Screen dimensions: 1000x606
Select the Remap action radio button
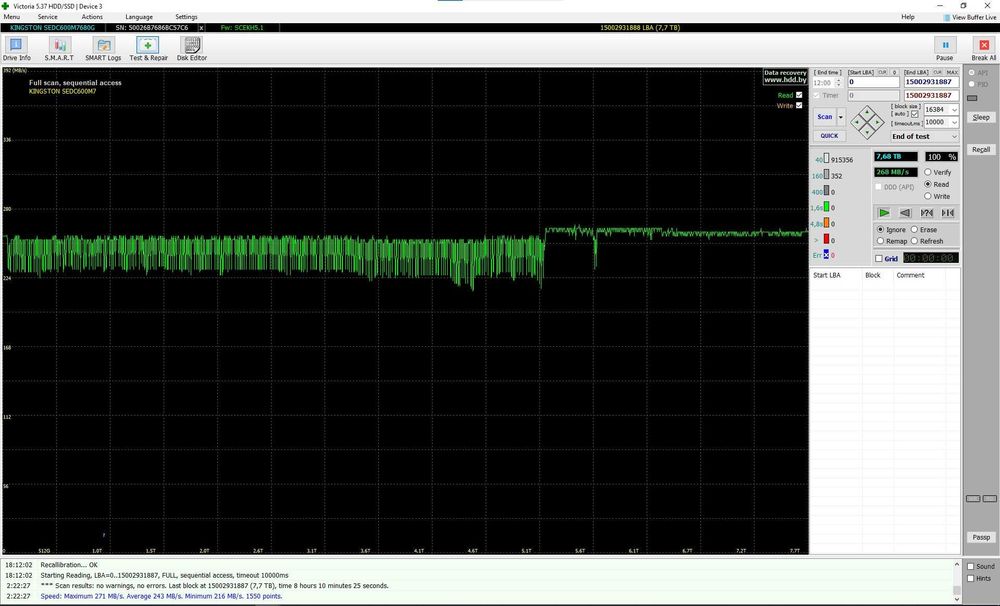(881, 241)
